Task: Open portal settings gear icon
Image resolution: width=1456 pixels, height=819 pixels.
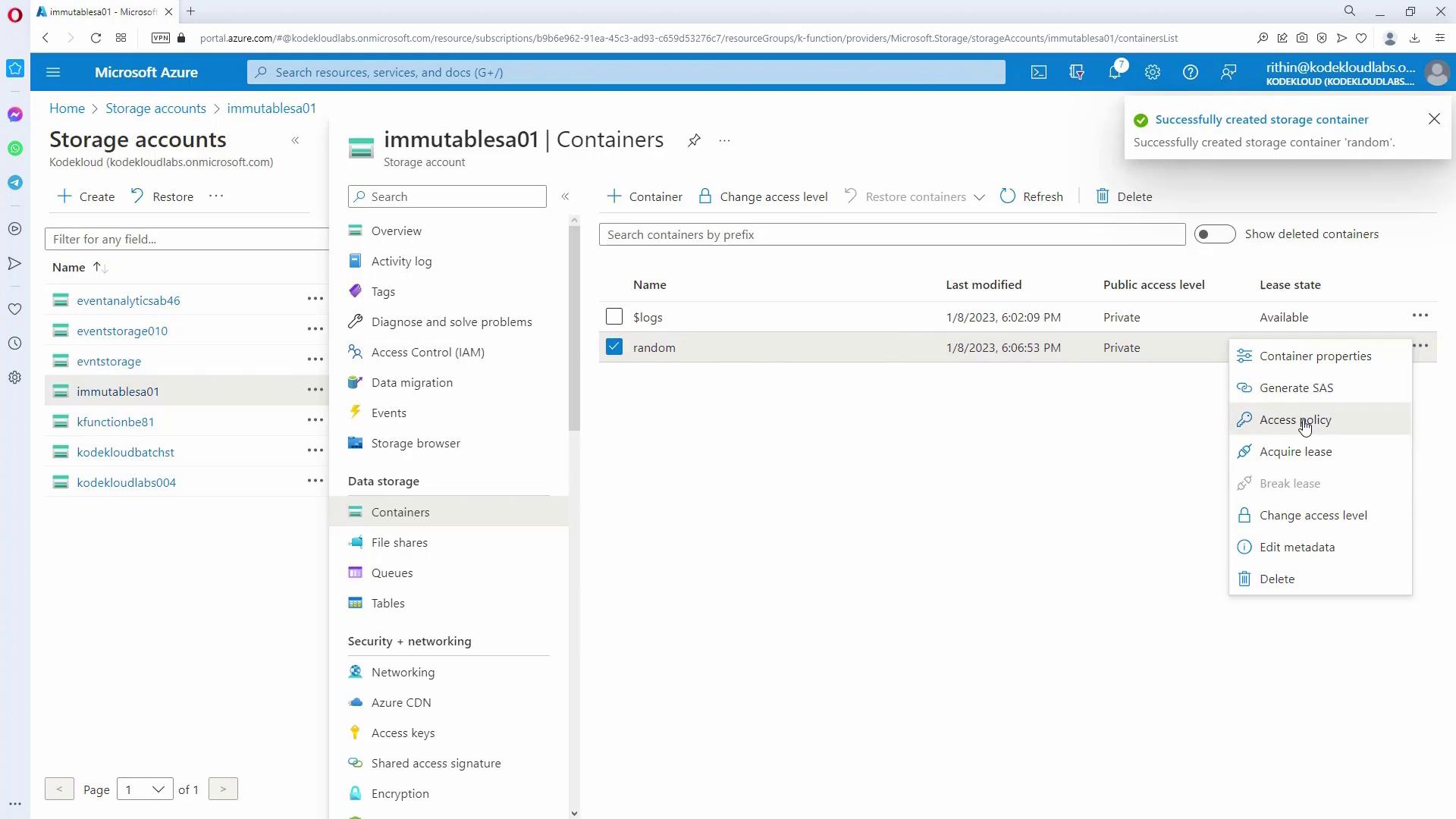Action: 1152,72
